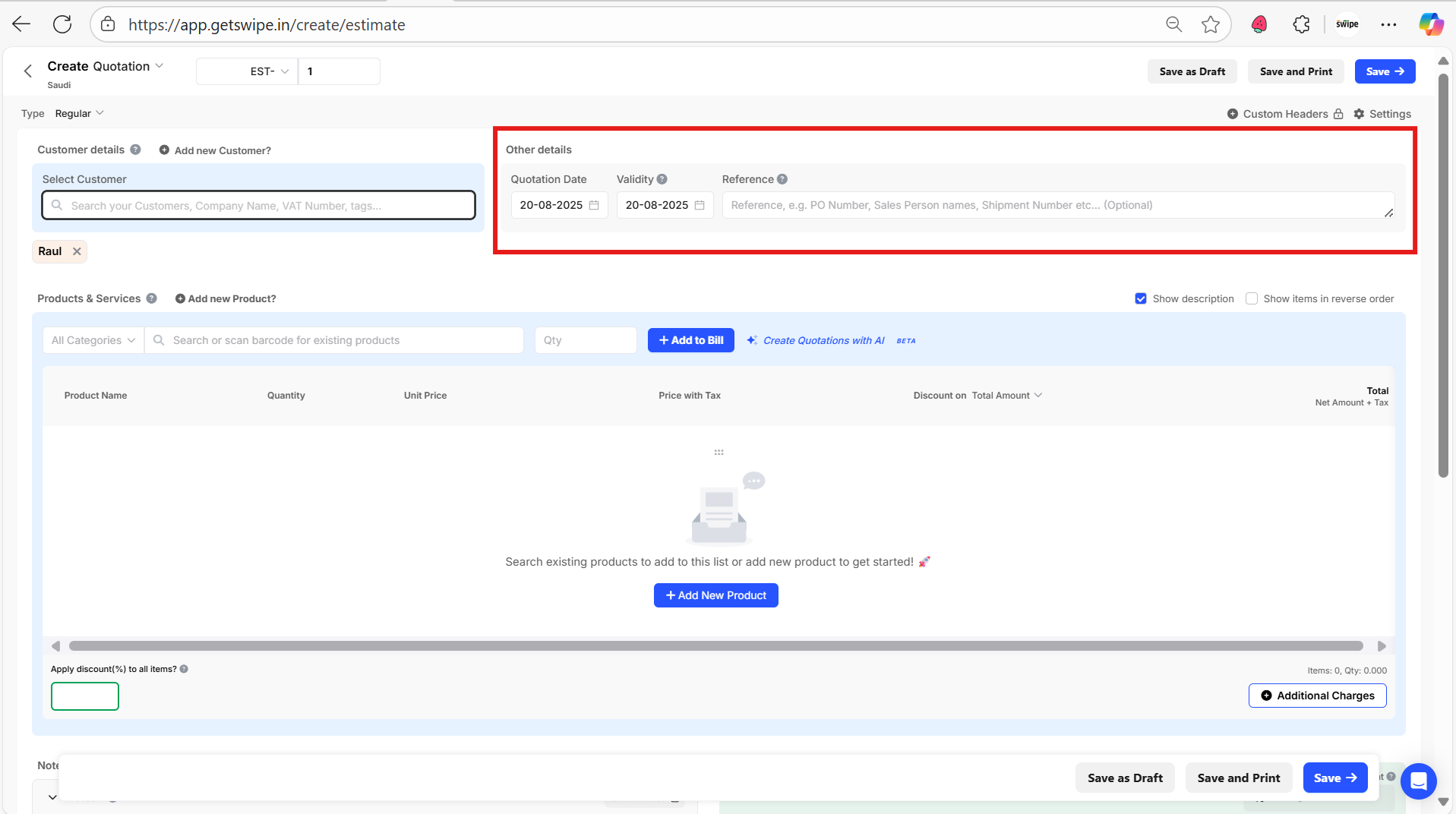Click the Add to Bill button
Image resolution: width=1456 pixels, height=814 pixels.
coord(690,340)
